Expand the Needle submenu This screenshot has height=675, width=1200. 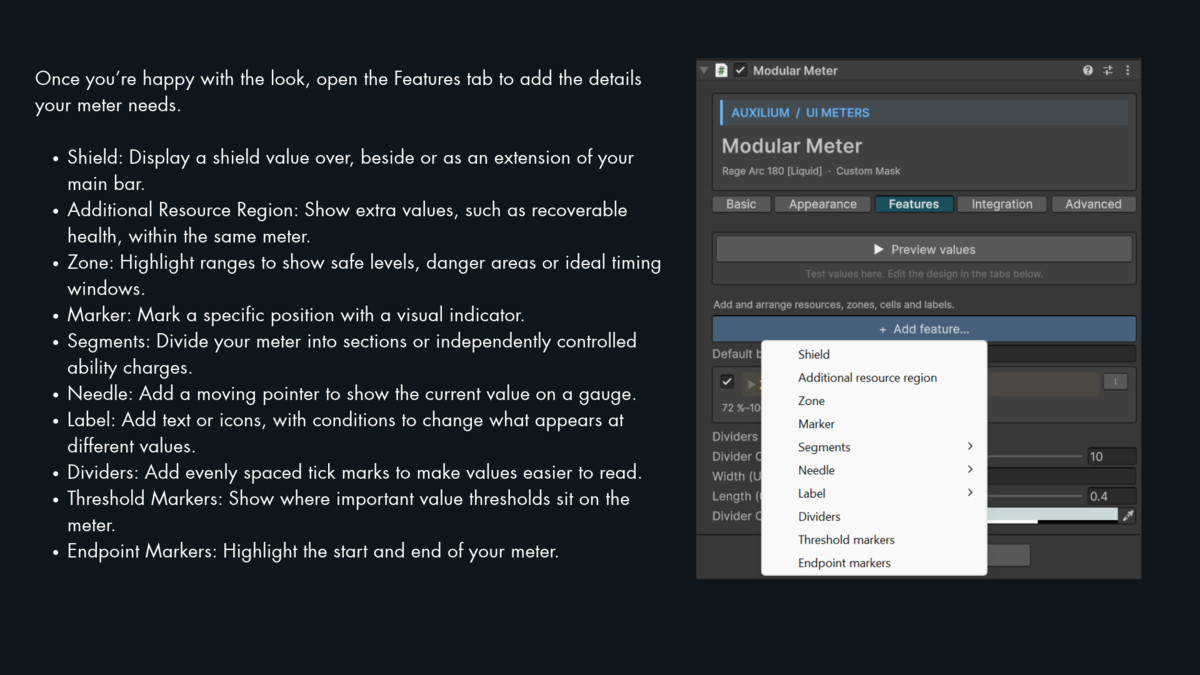874,470
